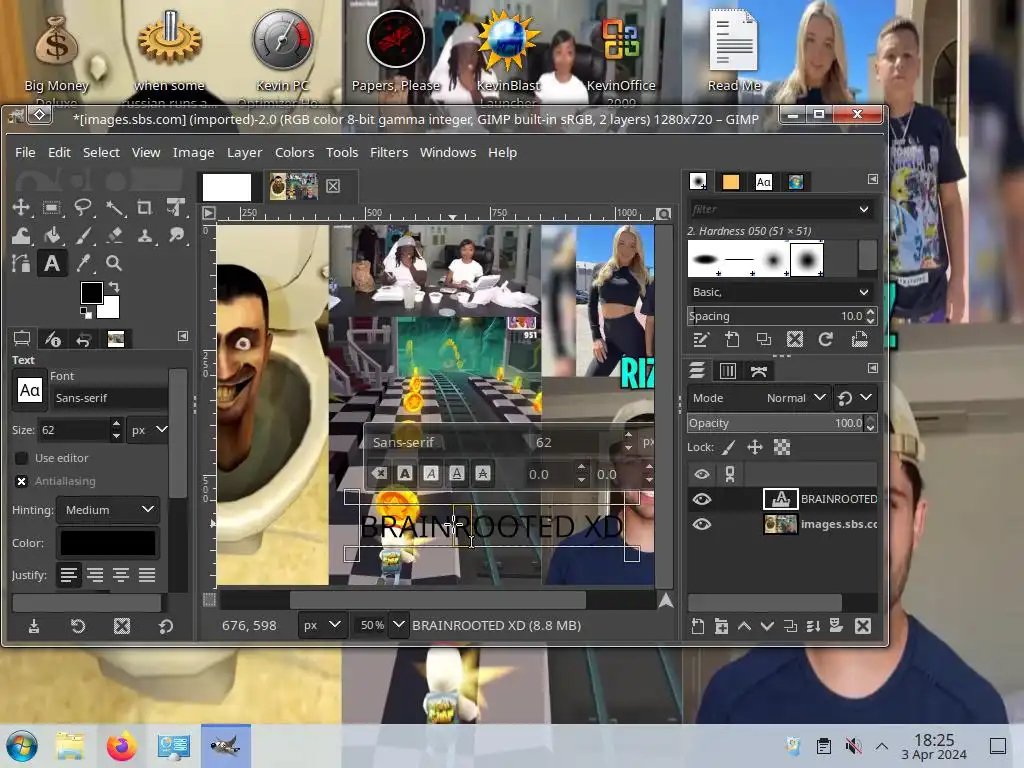Viewport: 1024px width, 768px height.
Task: Raise the selected layer
Action: pyautogui.click(x=744, y=626)
